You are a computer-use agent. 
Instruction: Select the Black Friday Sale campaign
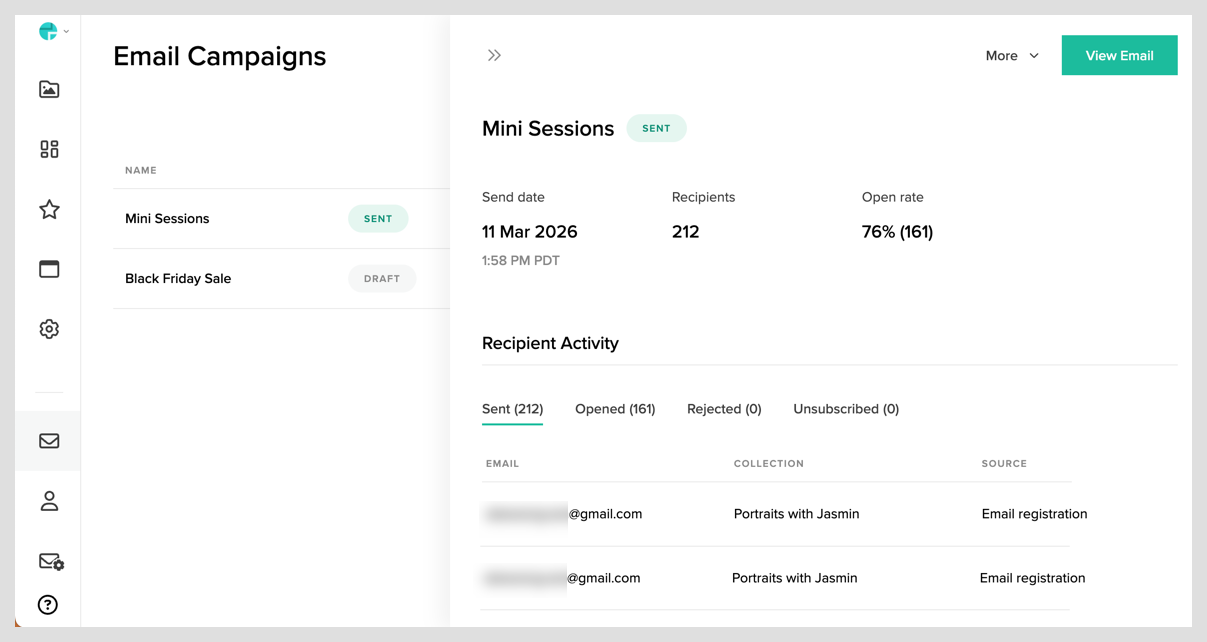click(178, 279)
